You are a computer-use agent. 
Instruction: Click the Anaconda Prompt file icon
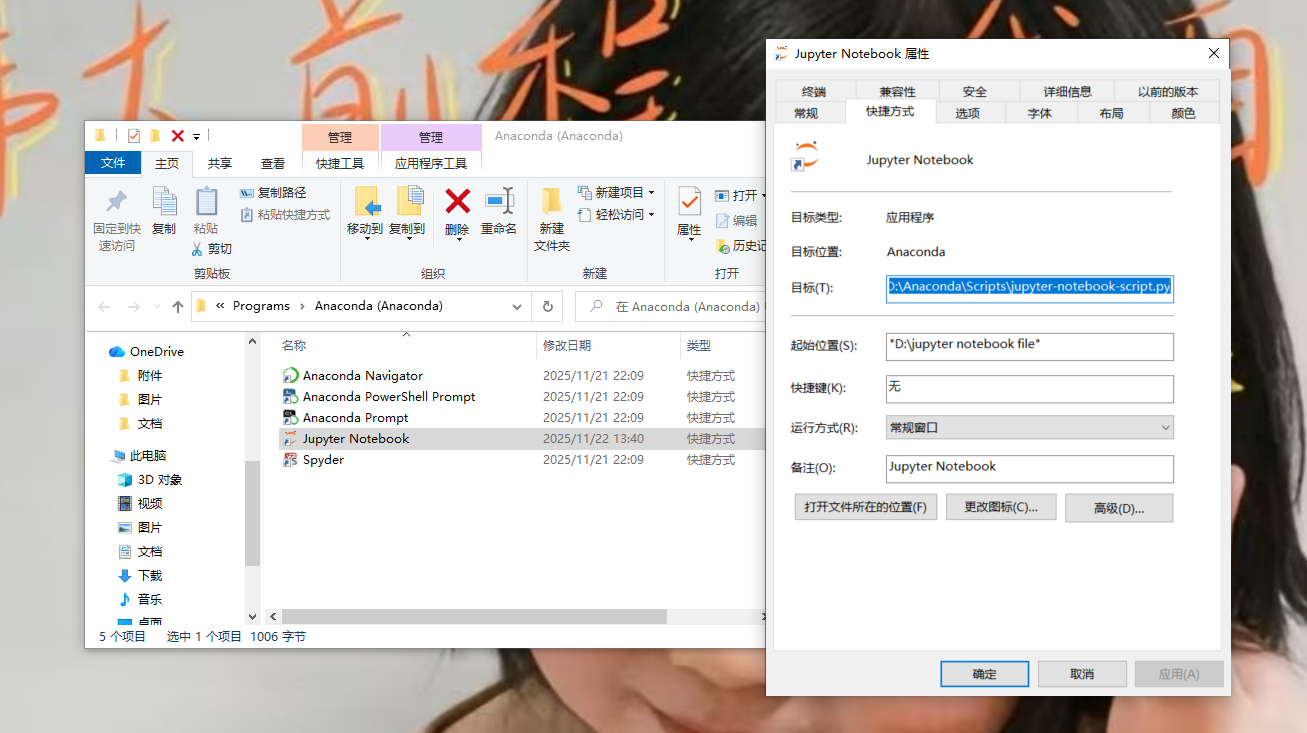click(291, 418)
